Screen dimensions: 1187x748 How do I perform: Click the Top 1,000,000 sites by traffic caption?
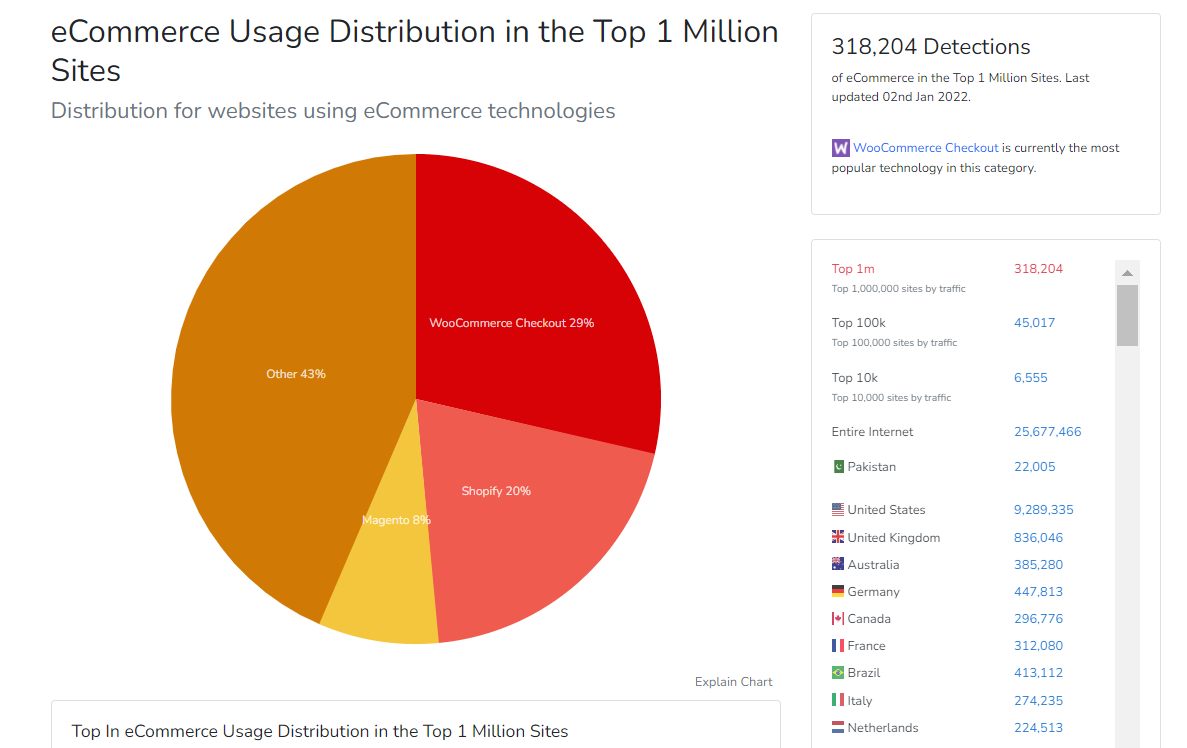tap(899, 288)
